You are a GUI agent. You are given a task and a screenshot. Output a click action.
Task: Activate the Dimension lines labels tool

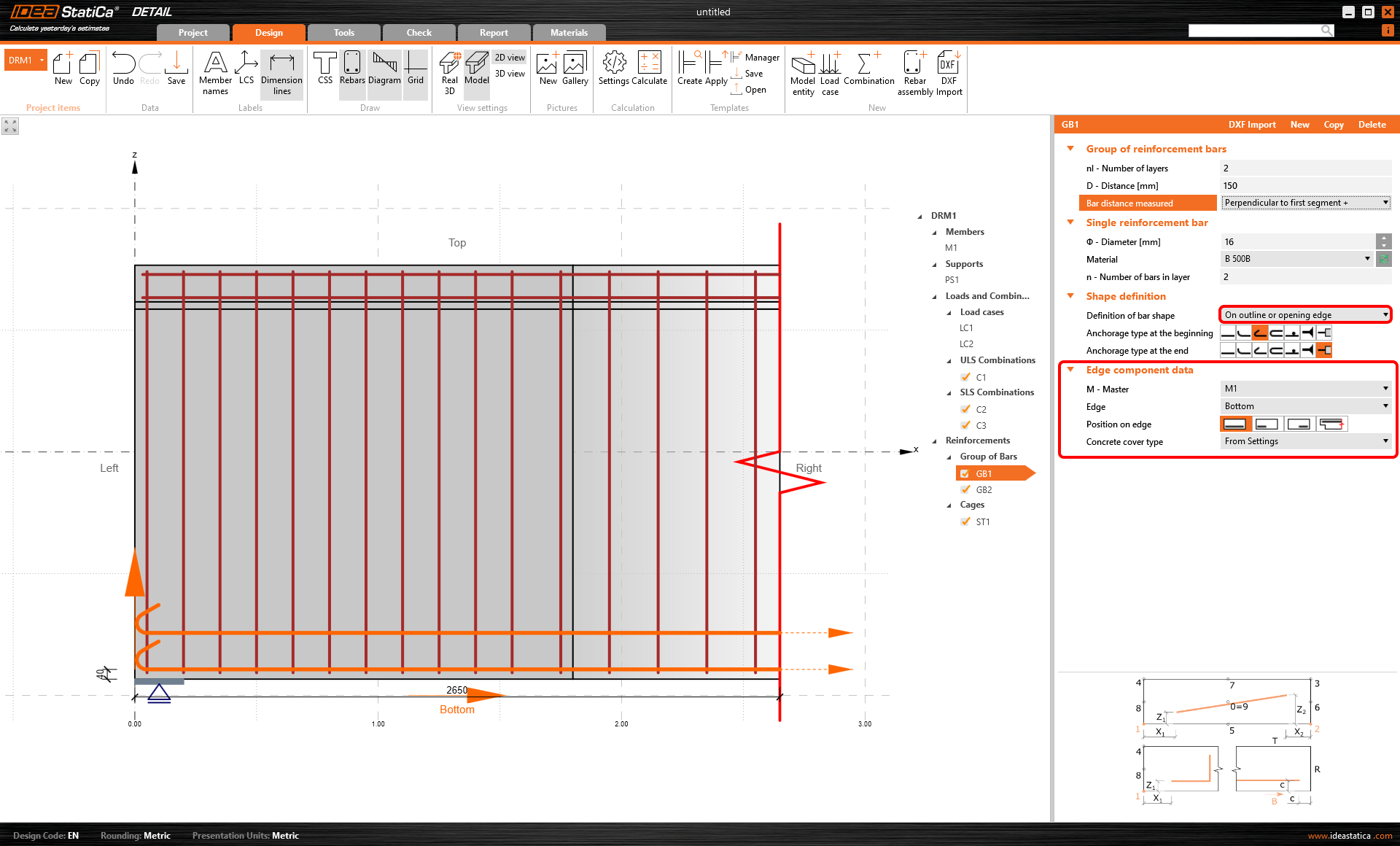[x=281, y=73]
